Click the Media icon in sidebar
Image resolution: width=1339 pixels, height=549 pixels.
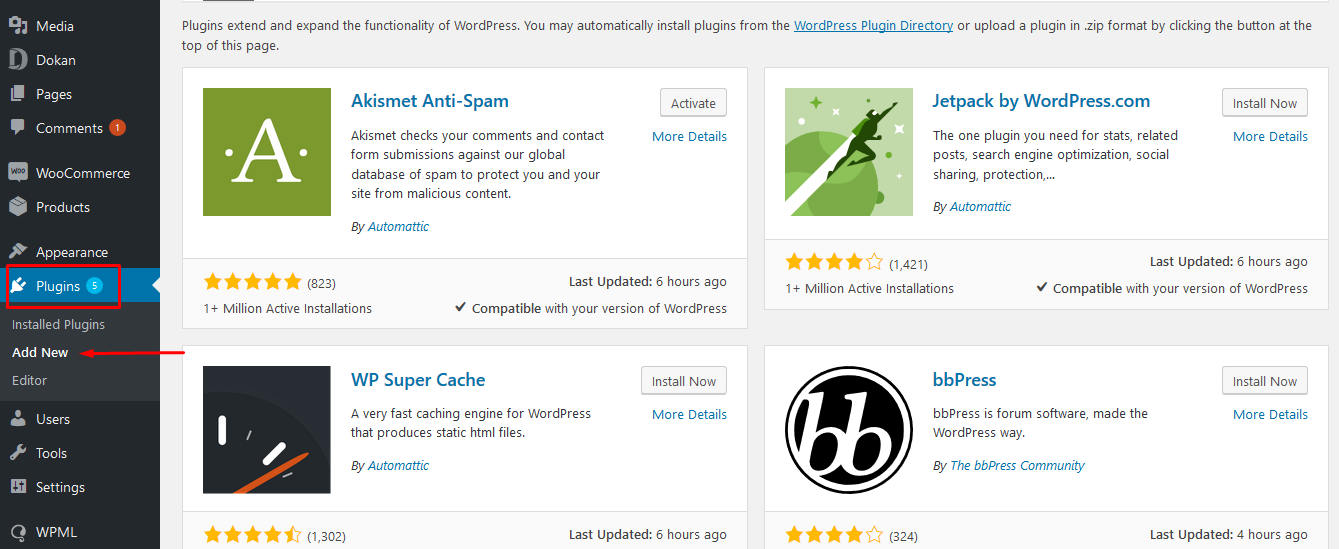point(18,26)
